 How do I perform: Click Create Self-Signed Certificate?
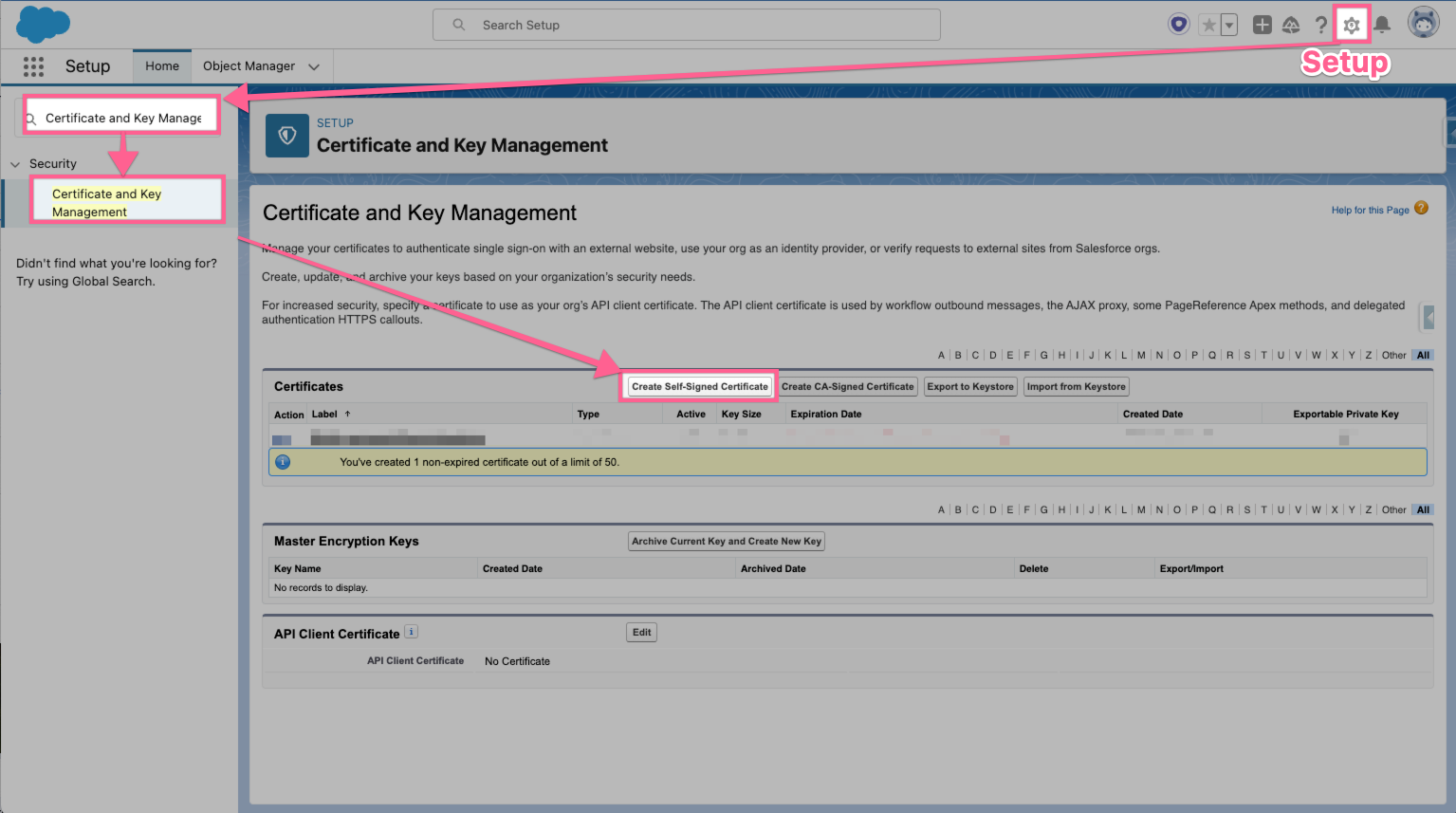tap(698, 386)
